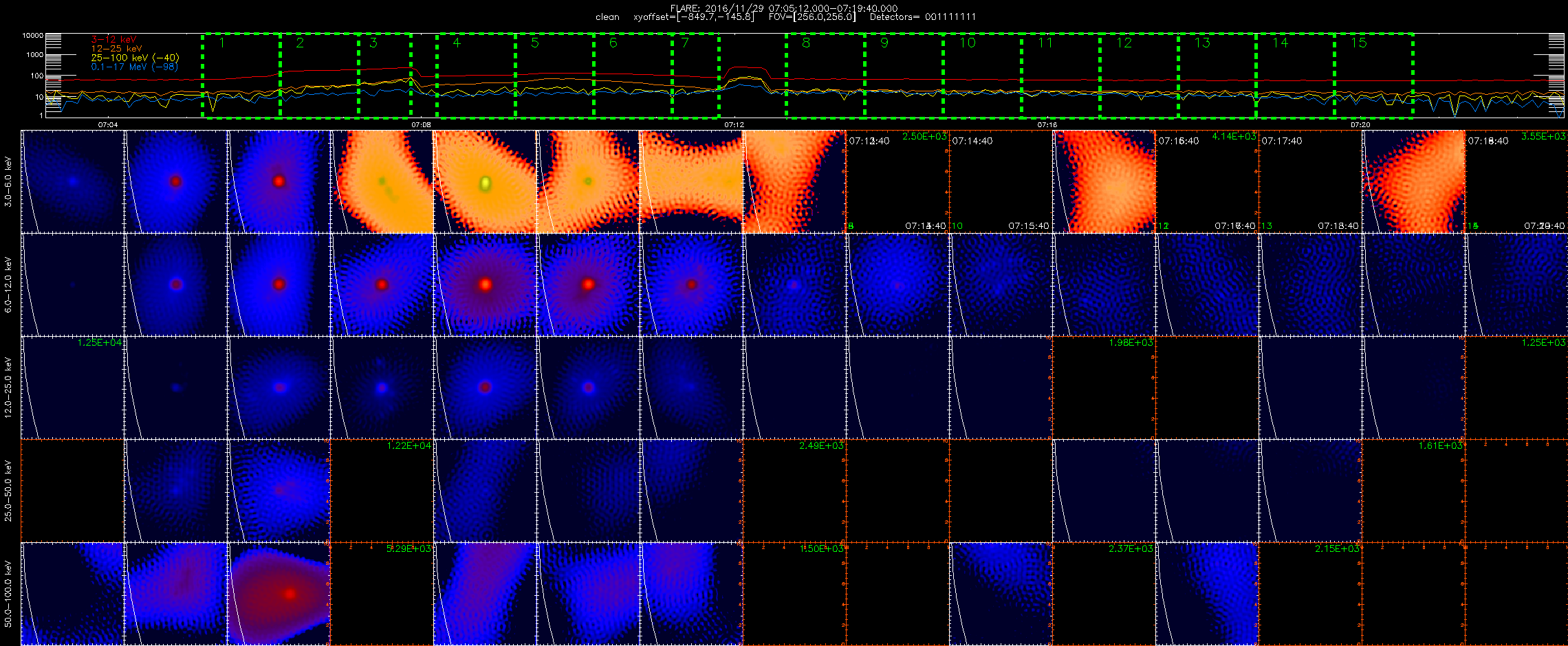Select interval 3 label in the light curve
Viewport: 1568px width, 646px height.
[373, 43]
